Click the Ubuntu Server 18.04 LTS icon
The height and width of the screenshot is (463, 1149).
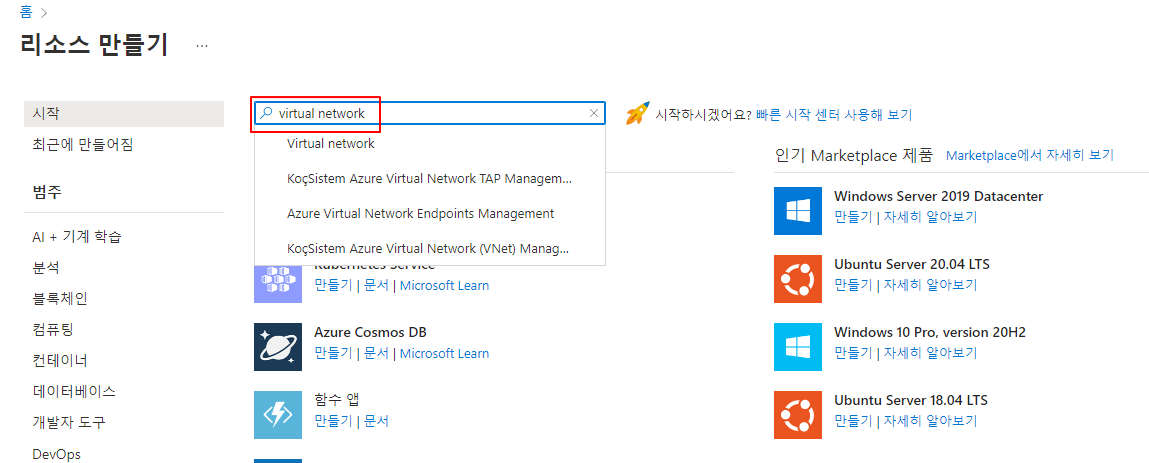pyautogui.click(x=797, y=415)
